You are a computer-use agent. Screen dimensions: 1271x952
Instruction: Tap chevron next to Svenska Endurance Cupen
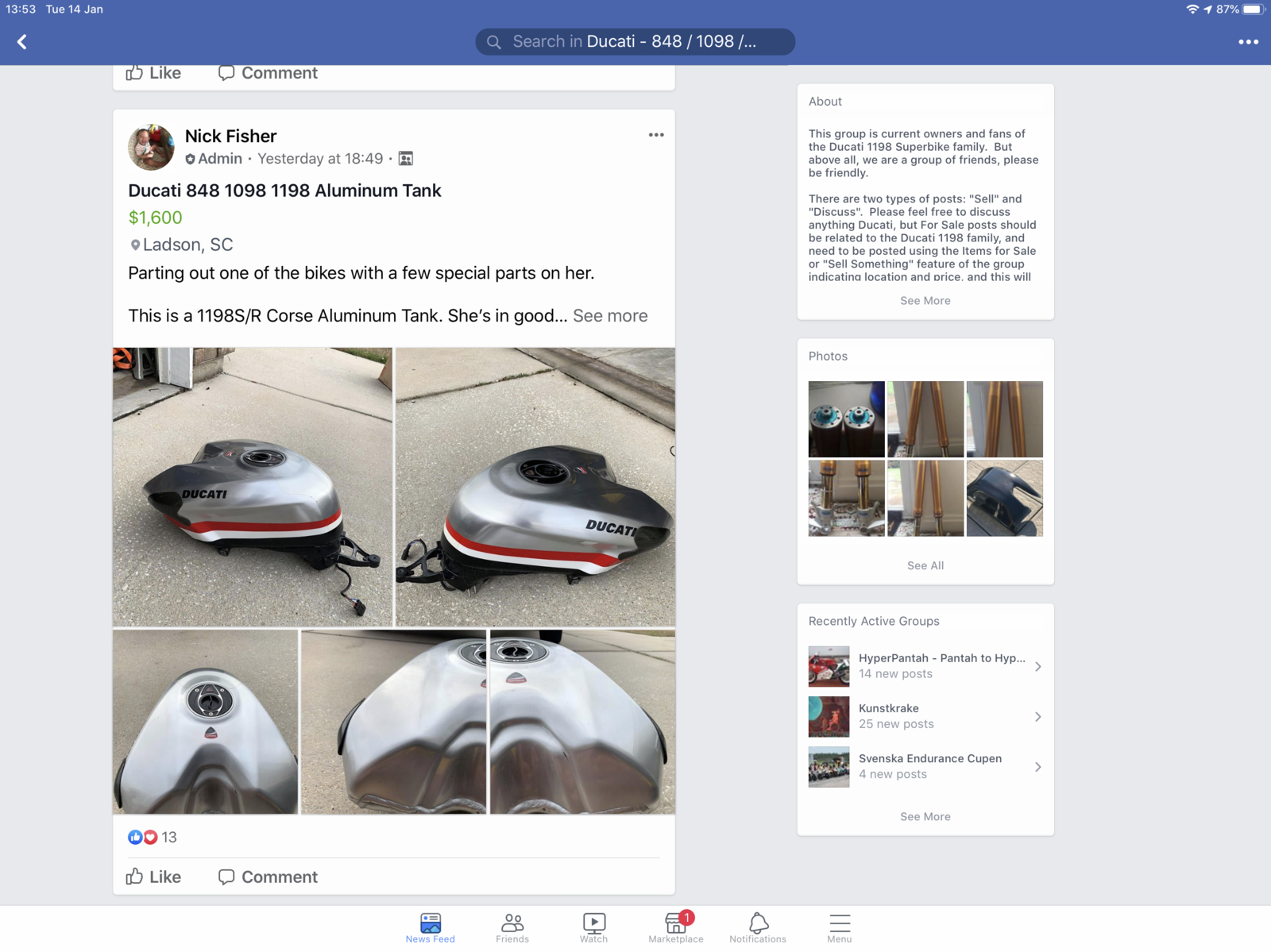pyautogui.click(x=1037, y=767)
